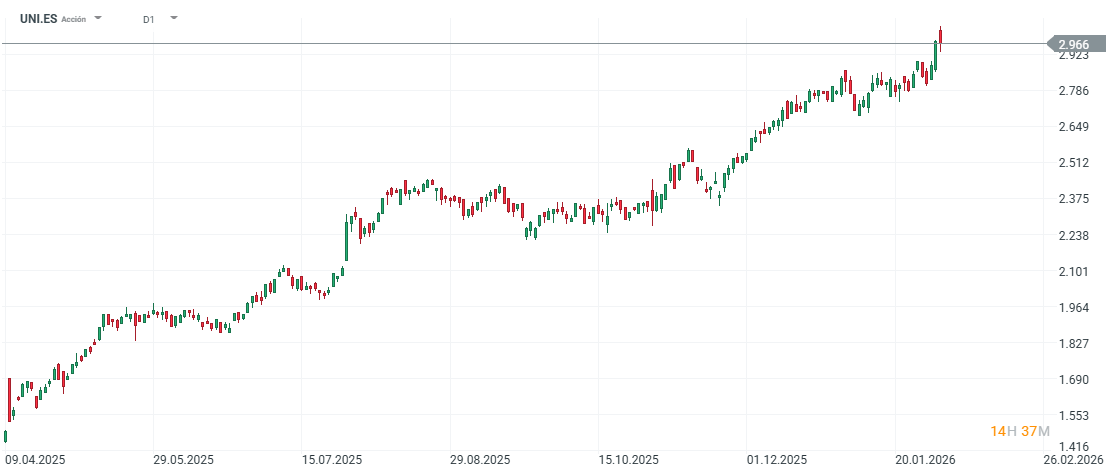Click the 15.10.2025 date on time axis
This screenshot has width=1119, height=476.
click(629, 460)
